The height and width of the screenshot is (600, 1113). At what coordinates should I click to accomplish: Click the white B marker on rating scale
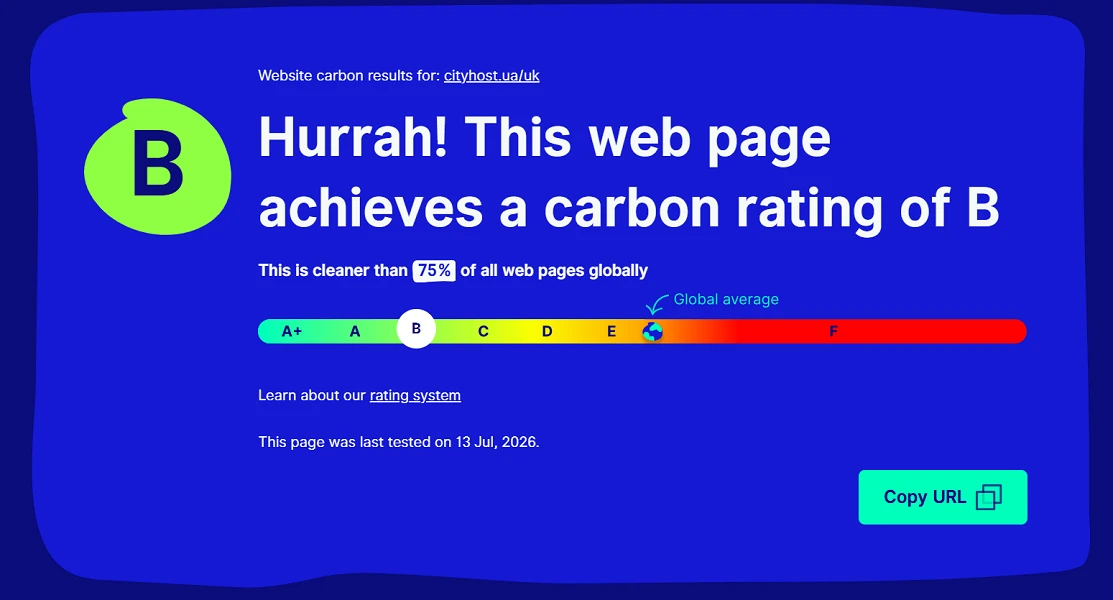416,329
